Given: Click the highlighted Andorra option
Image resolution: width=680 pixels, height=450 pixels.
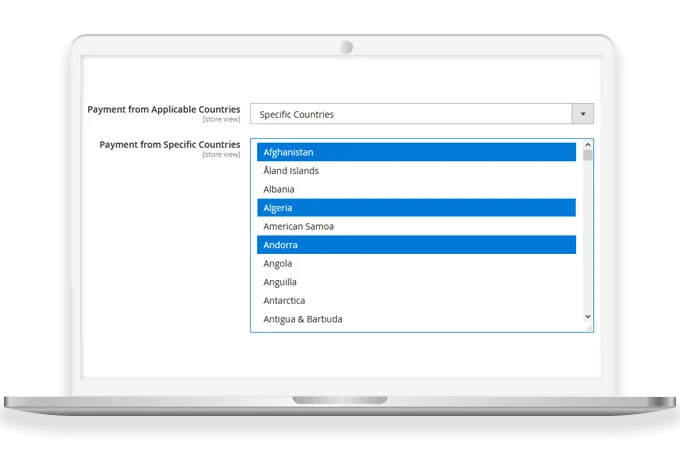Looking at the screenshot, I should 416,245.
